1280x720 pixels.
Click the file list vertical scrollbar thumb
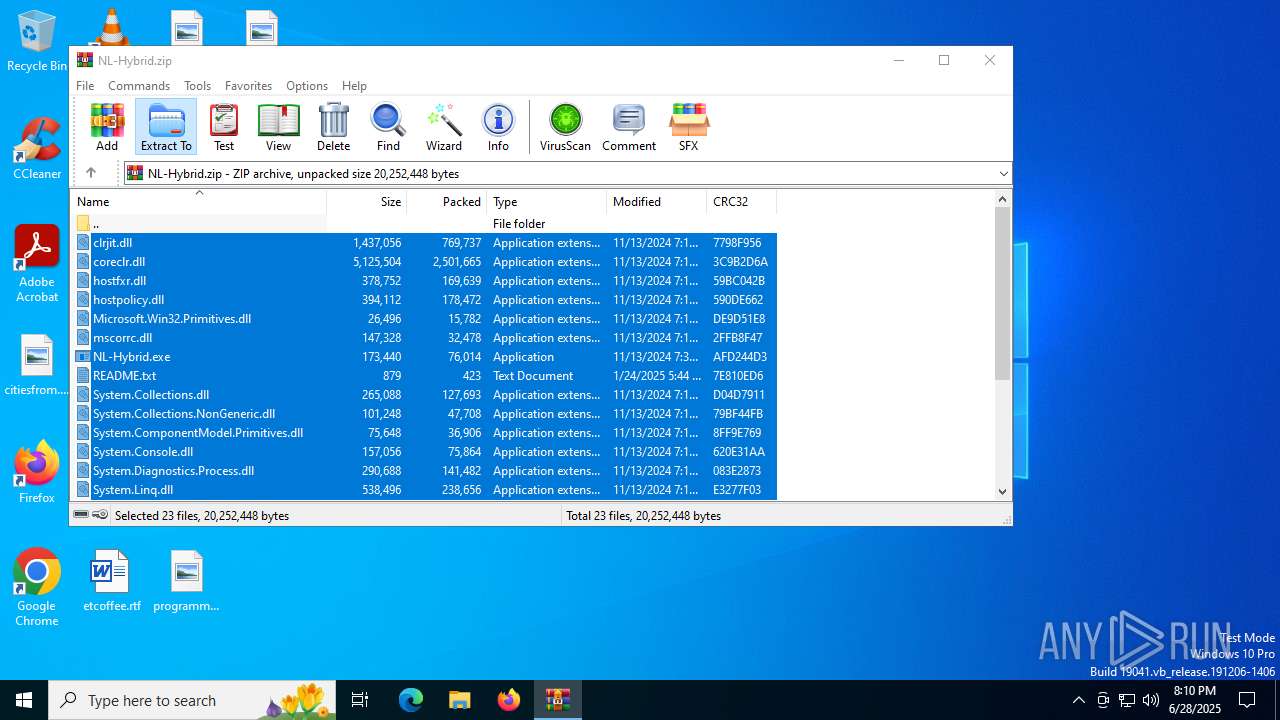[x=1003, y=293]
